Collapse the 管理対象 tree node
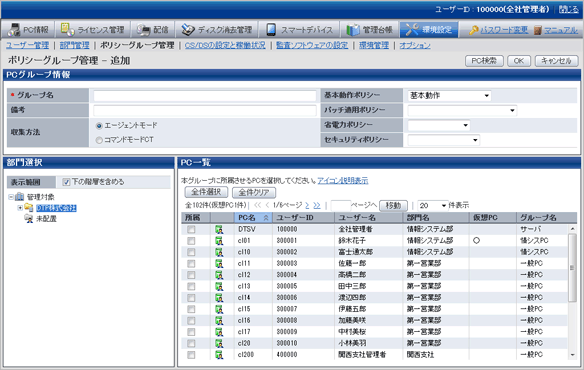The height and width of the screenshot is (370, 584). (x=11, y=197)
